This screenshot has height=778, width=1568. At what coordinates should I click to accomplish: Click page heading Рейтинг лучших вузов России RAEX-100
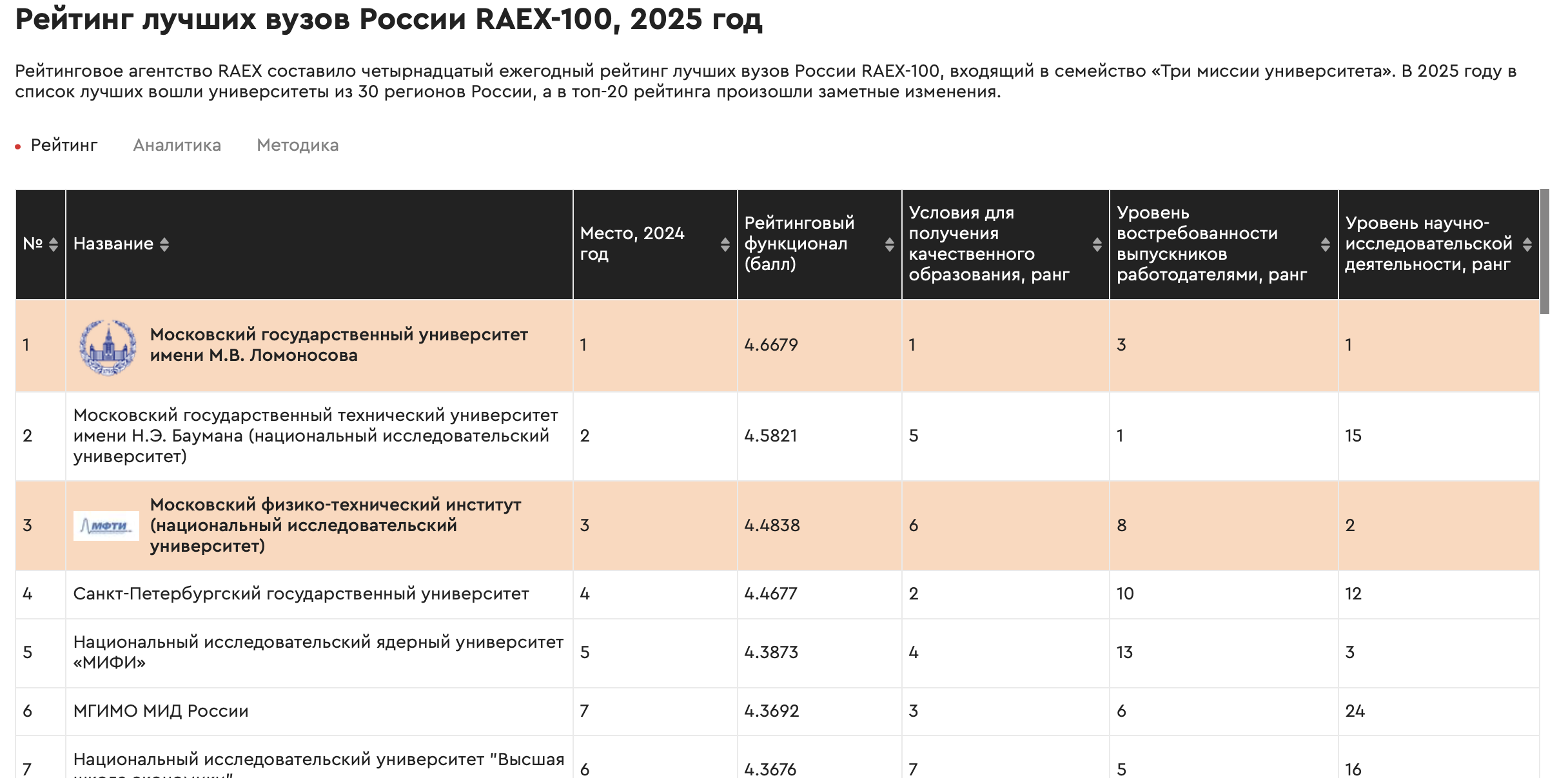tap(389, 19)
